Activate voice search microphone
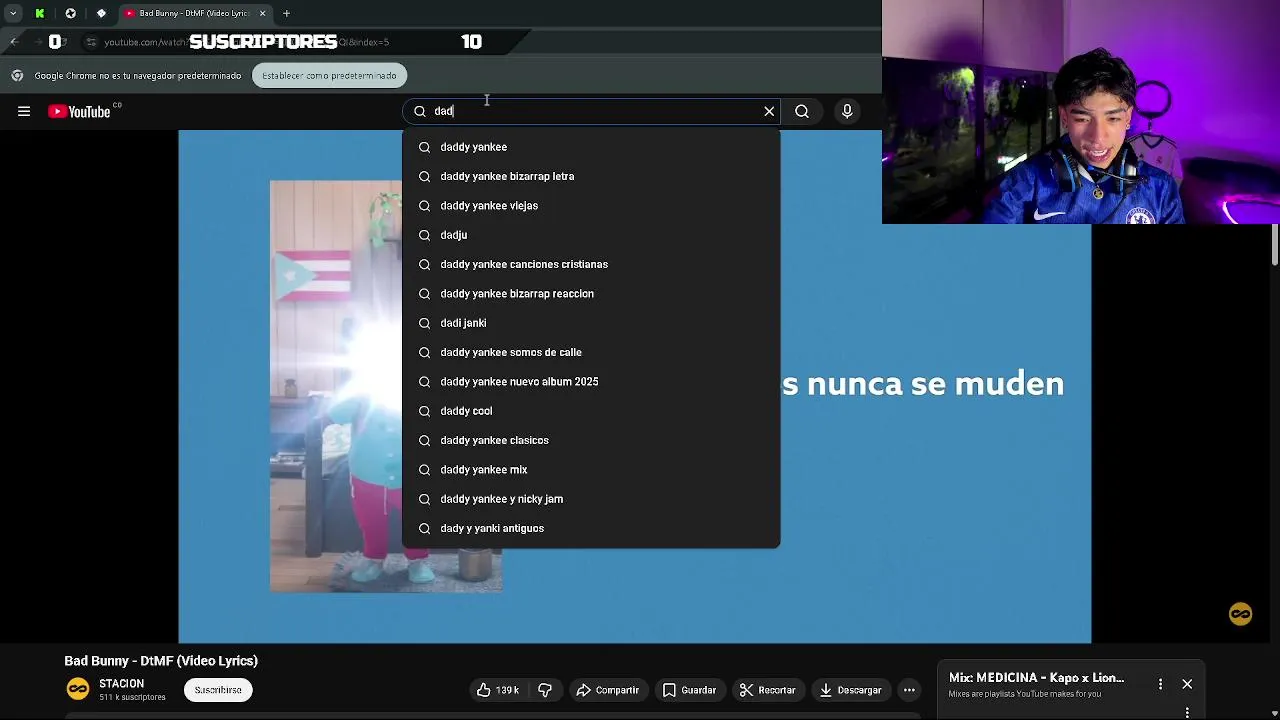Viewport: 1280px width, 720px height. pos(847,111)
